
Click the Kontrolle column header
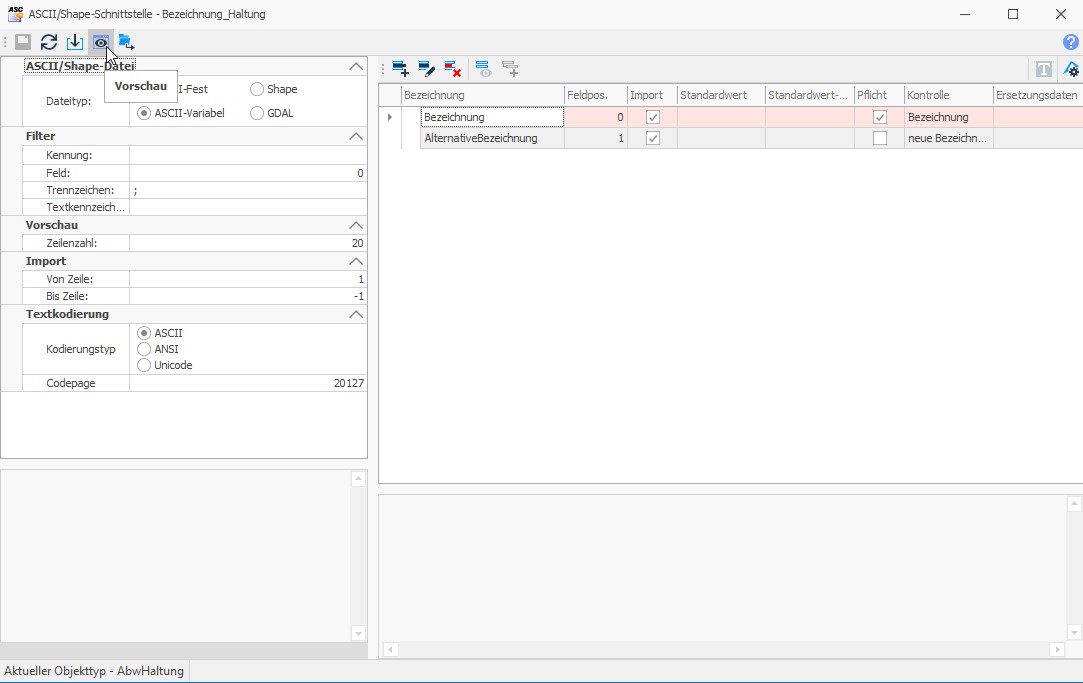click(947, 95)
